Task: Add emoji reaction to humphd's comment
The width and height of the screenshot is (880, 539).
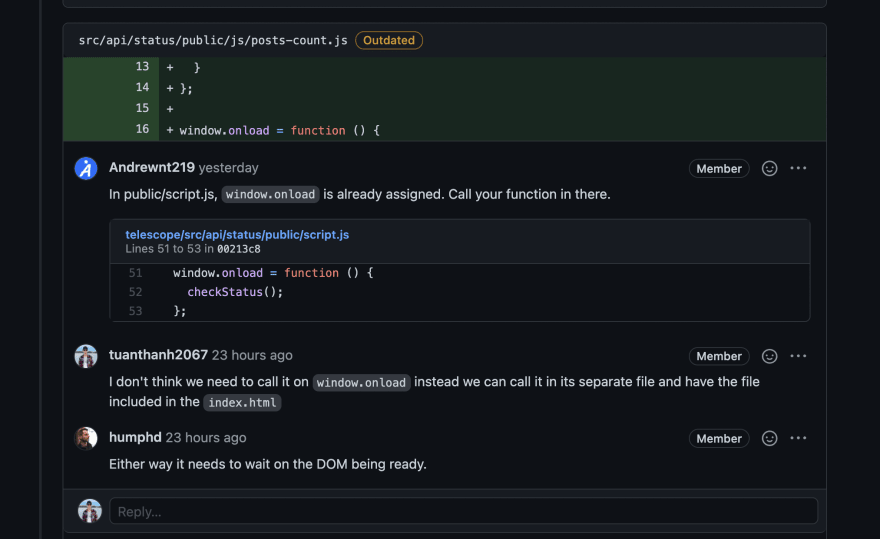Action: (x=769, y=438)
